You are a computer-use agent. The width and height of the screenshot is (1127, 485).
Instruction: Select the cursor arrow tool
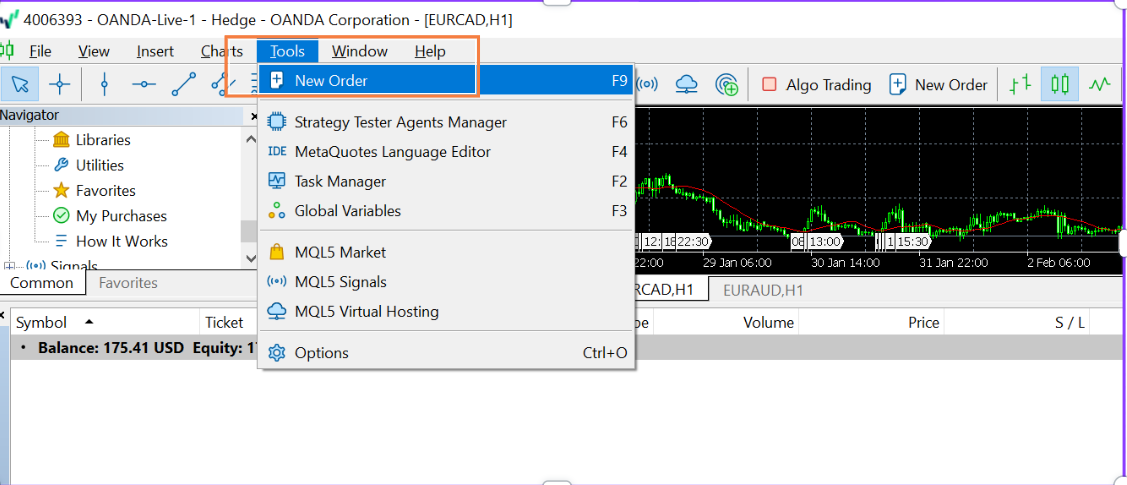tap(20, 84)
